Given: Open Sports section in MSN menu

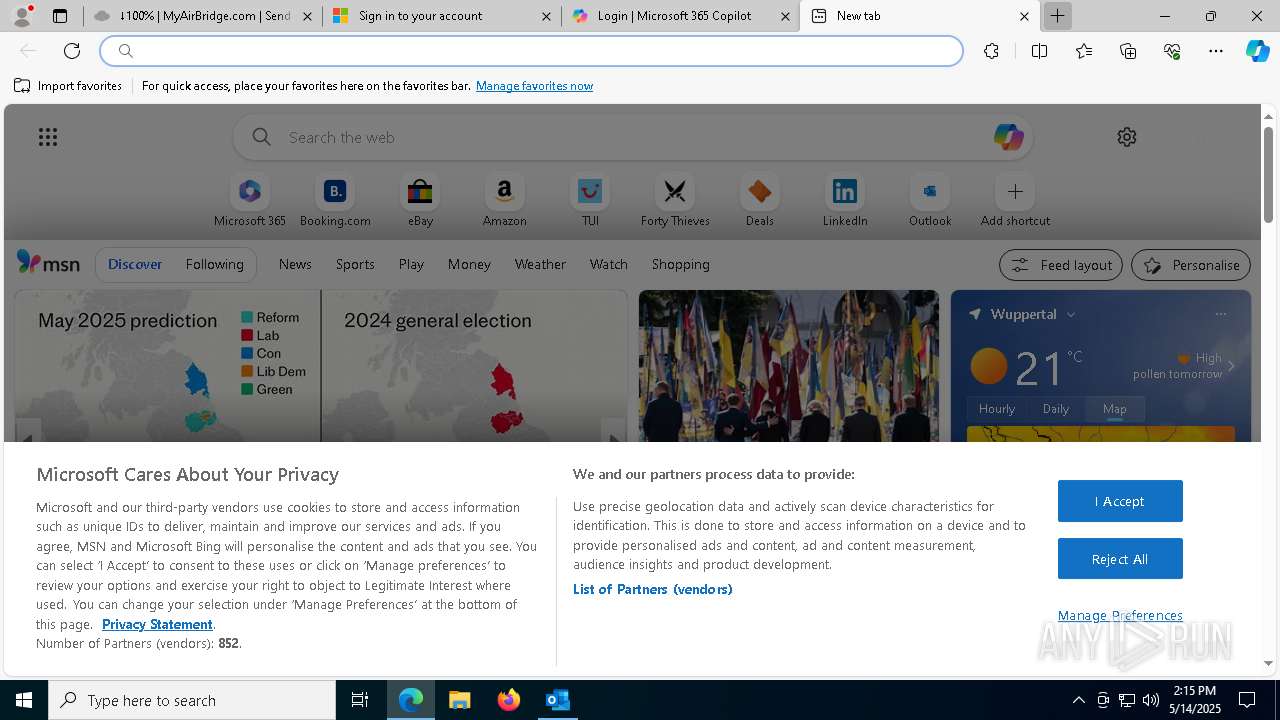Looking at the screenshot, I should click(x=355, y=264).
